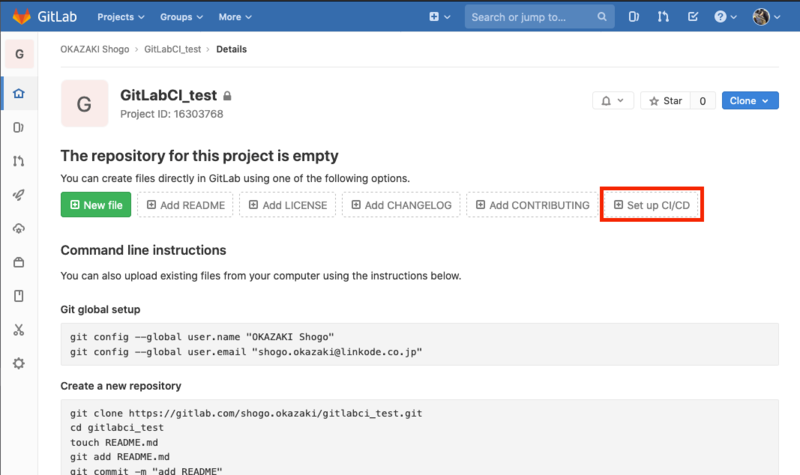Open Issues icon in left sidebar
The height and width of the screenshot is (475, 800).
pos(18,128)
